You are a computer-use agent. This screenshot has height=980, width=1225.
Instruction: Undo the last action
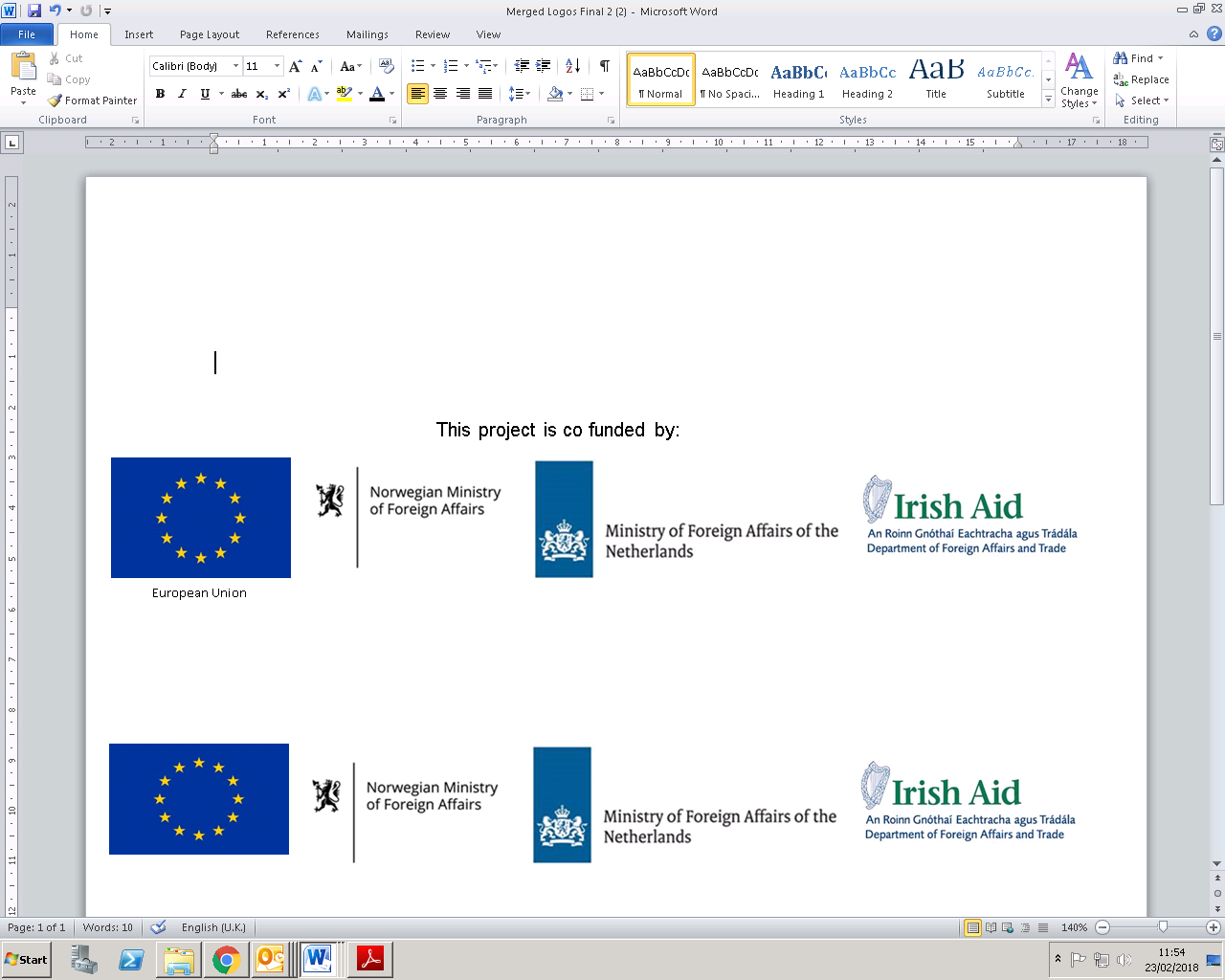point(55,11)
